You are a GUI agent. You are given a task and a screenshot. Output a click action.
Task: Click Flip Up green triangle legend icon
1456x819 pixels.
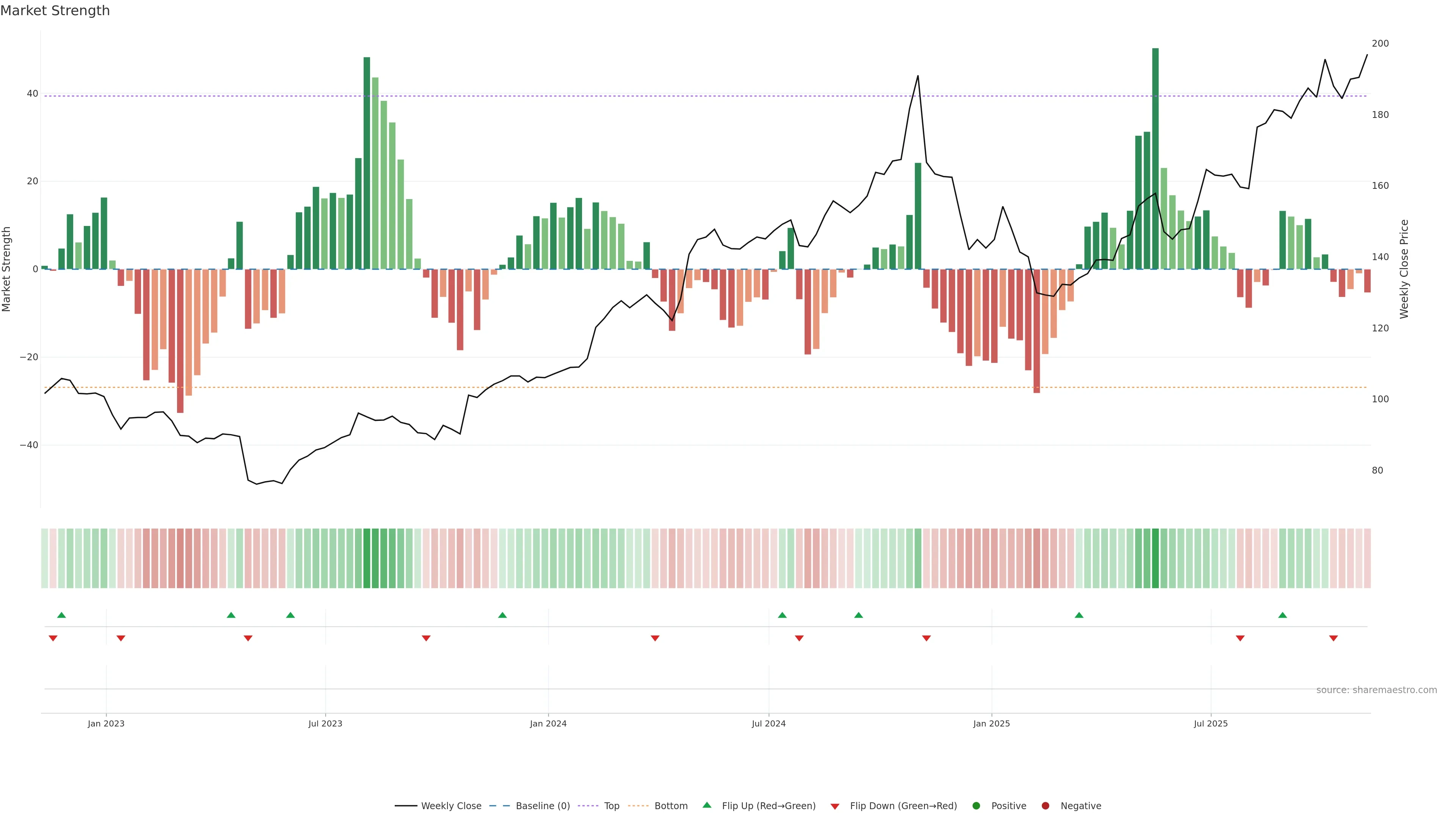pyautogui.click(x=706, y=805)
